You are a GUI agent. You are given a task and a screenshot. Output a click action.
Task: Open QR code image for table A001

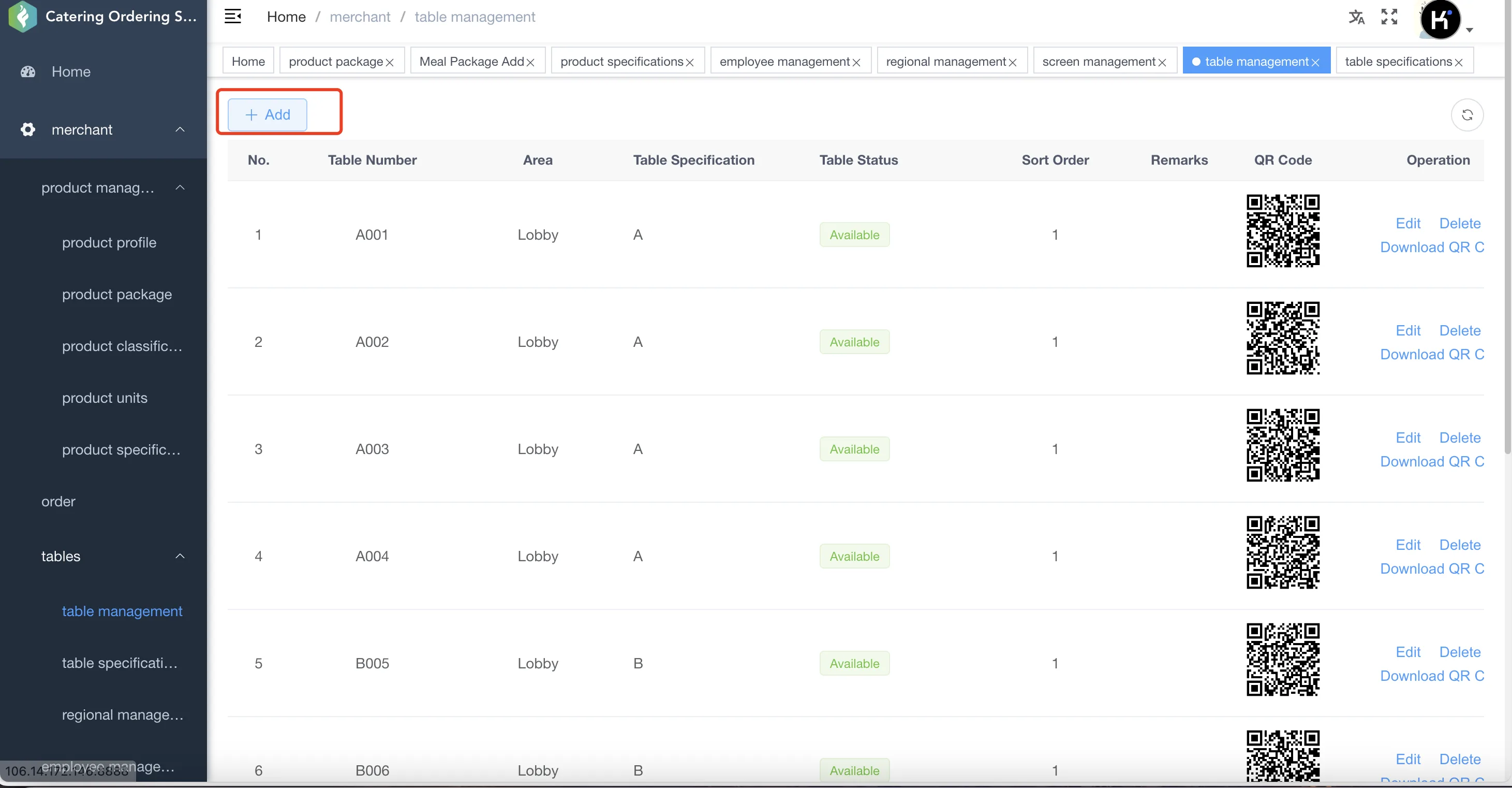[1283, 231]
